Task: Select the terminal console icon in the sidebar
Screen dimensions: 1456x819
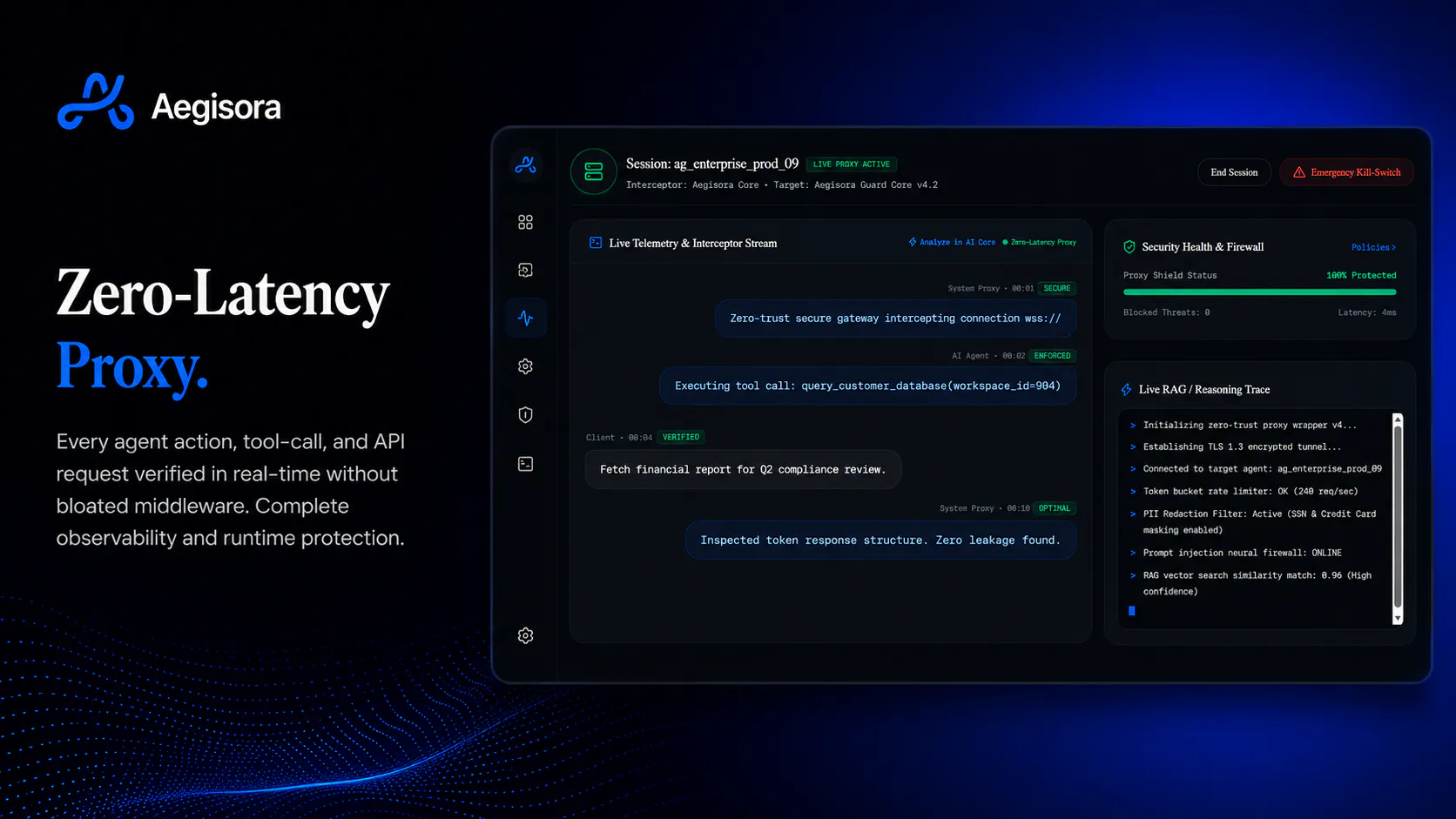Action: (525, 464)
